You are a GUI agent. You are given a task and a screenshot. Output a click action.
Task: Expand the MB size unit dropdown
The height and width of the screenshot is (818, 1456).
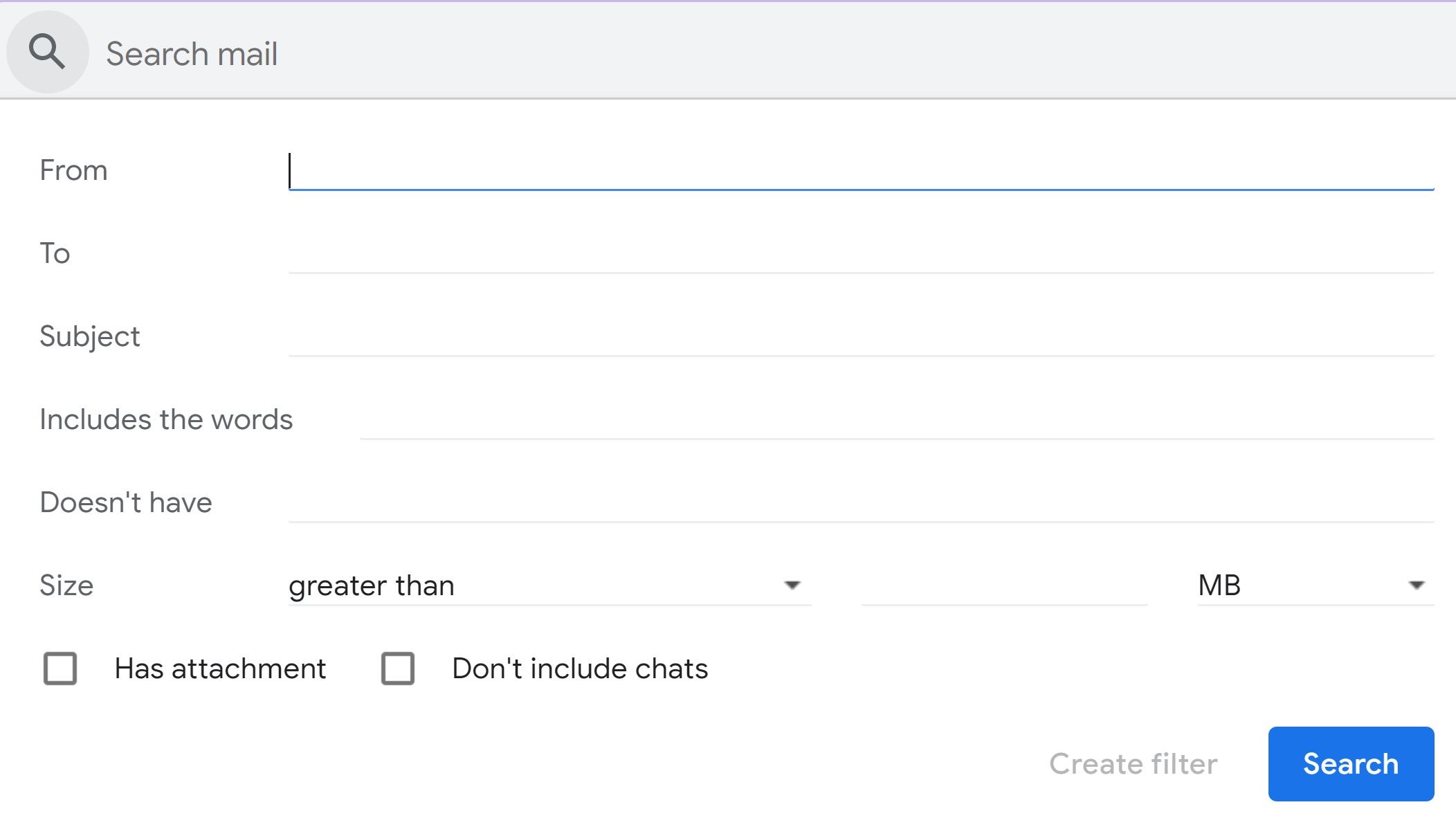pos(1316,586)
